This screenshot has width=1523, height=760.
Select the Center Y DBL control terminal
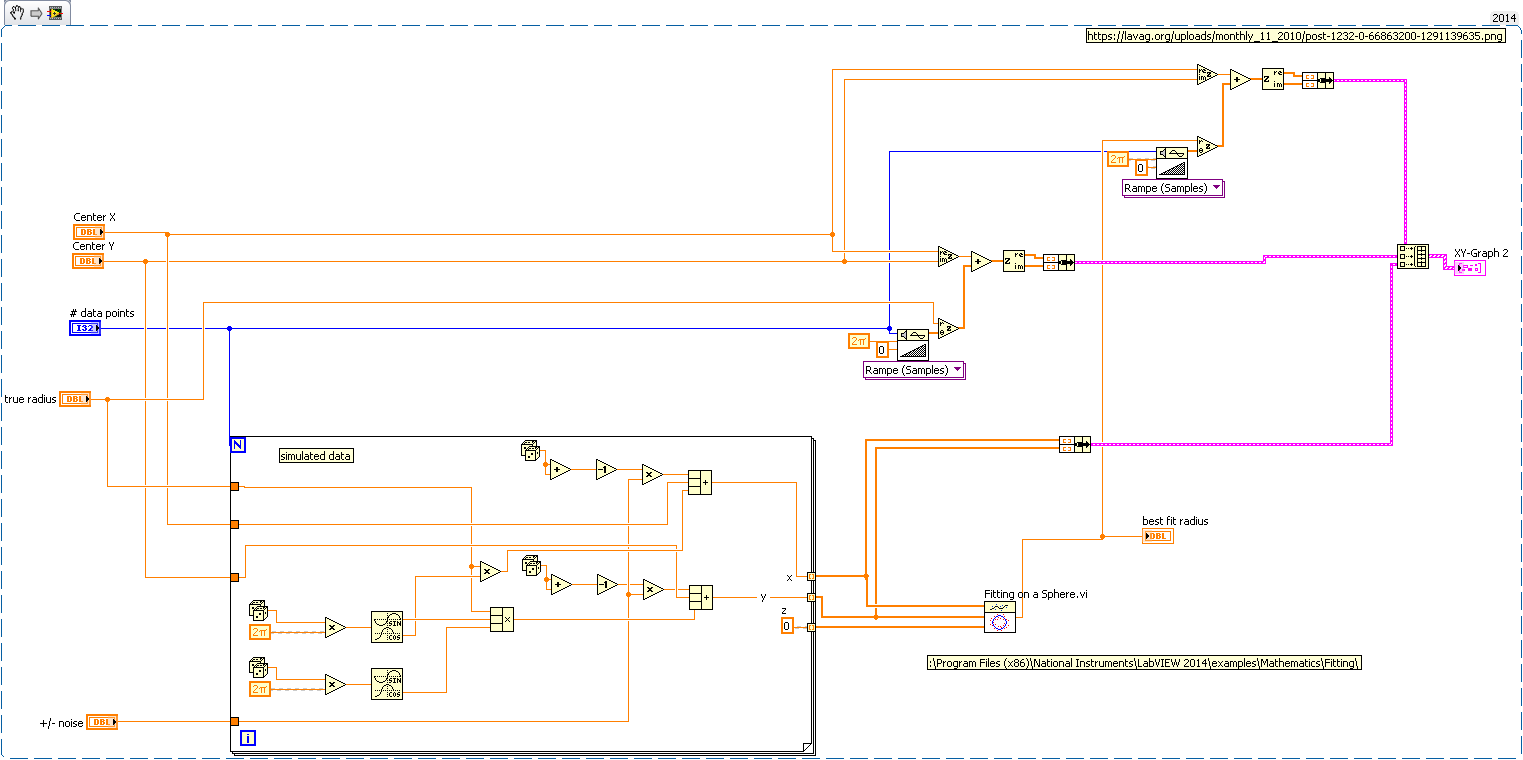pos(89,261)
